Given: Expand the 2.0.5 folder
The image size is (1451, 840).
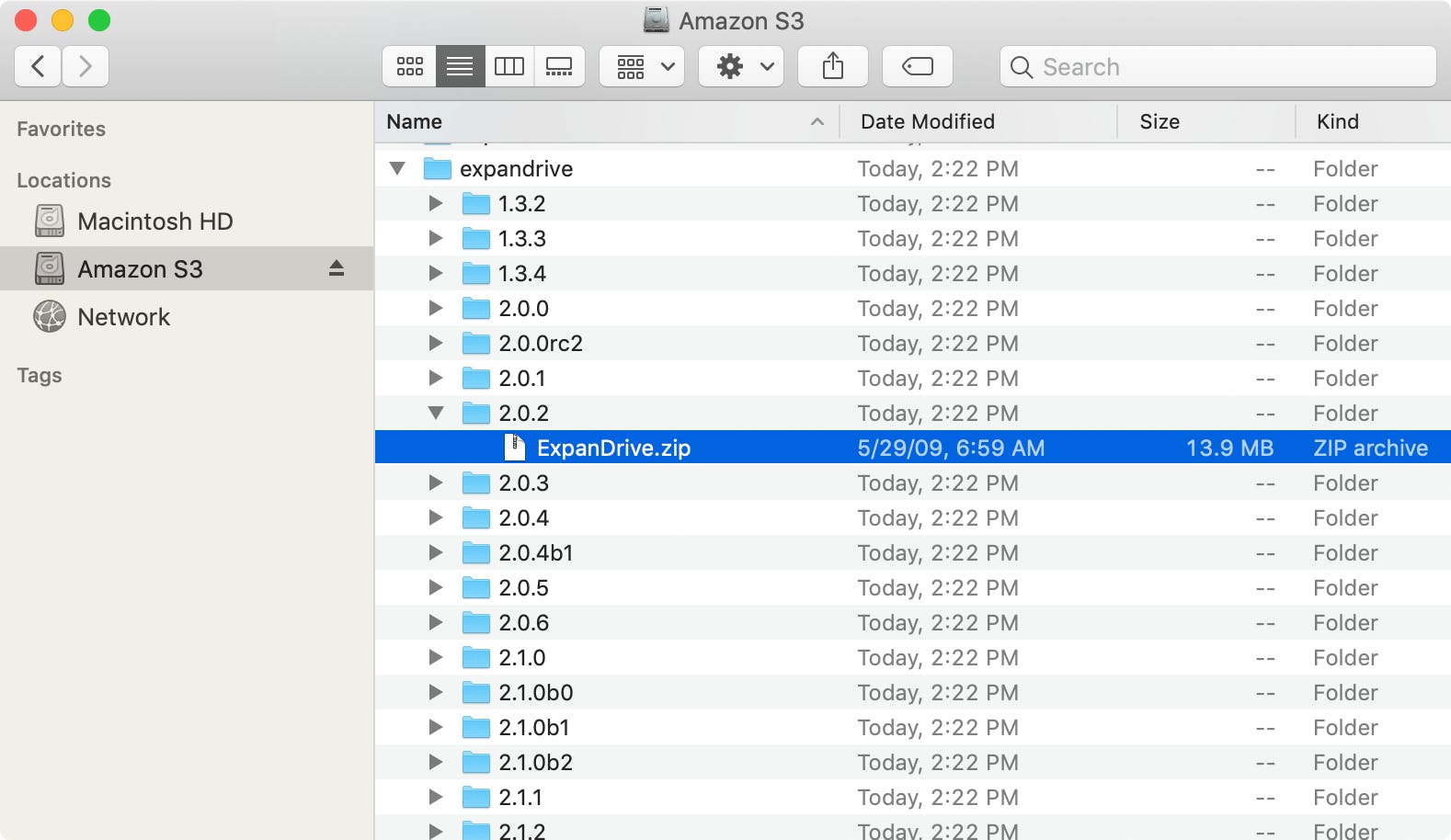Looking at the screenshot, I should click(x=436, y=587).
